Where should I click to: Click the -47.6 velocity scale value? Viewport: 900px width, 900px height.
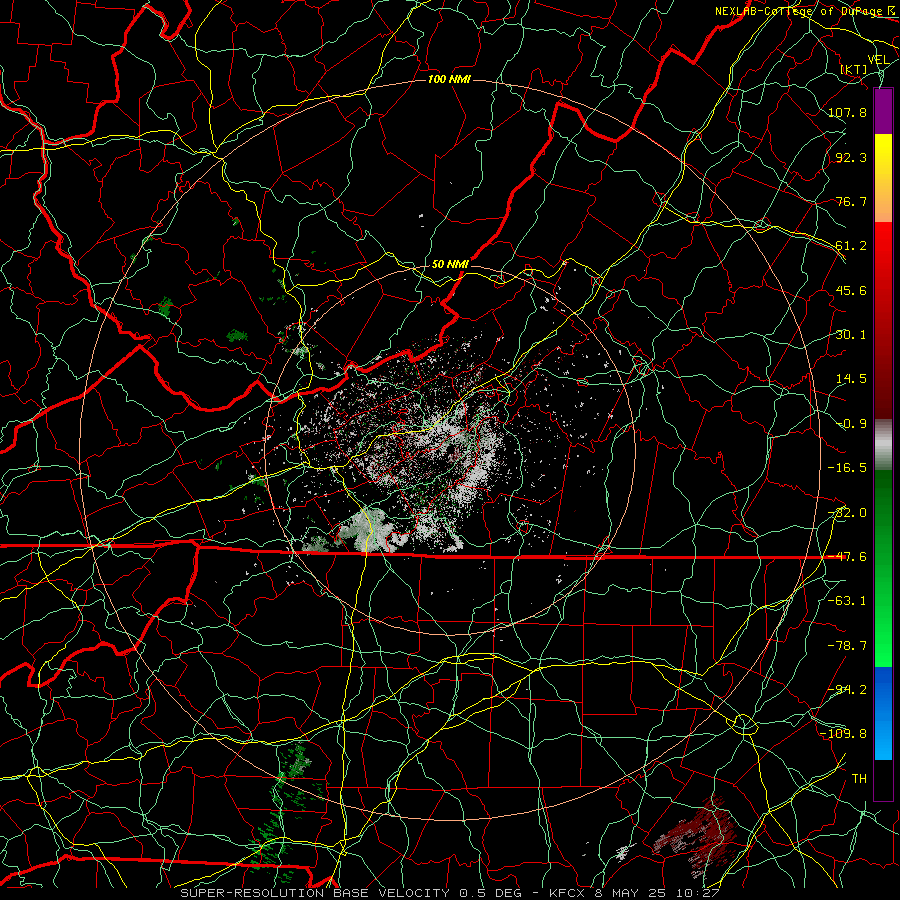point(847,557)
